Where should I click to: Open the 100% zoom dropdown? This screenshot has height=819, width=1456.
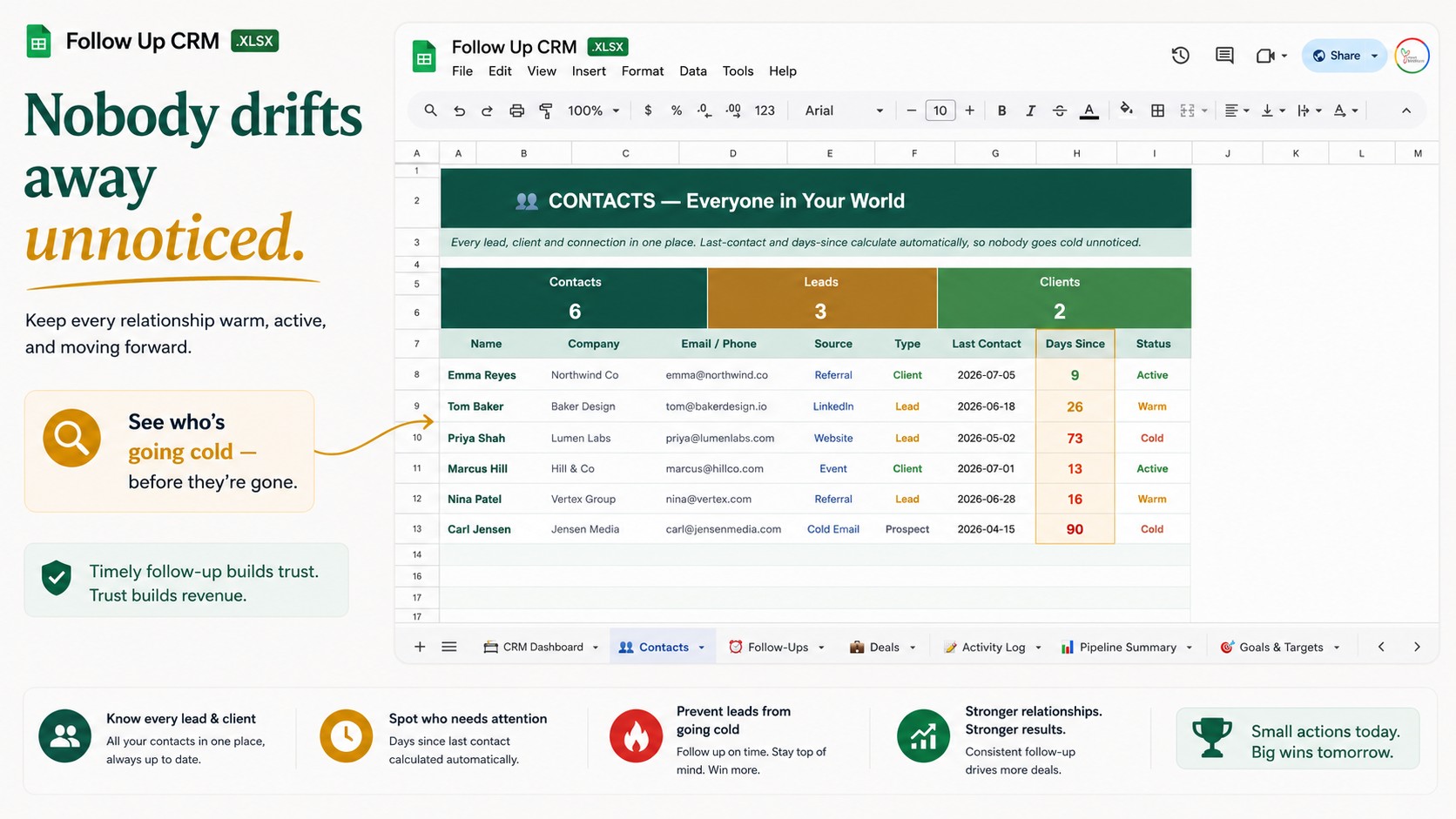(x=594, y=111)
